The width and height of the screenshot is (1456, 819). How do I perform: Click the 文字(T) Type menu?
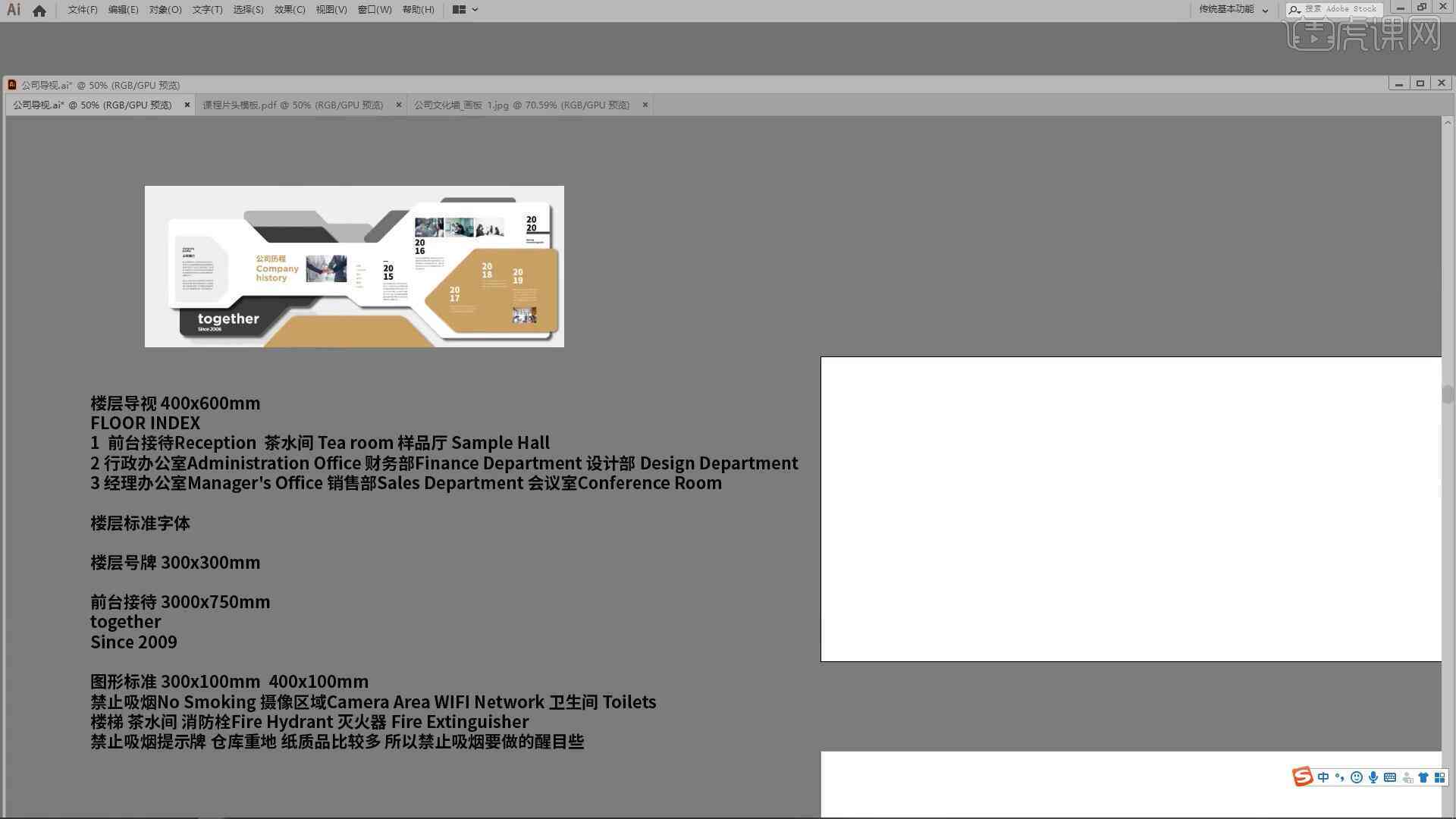(x=205, y=9)
